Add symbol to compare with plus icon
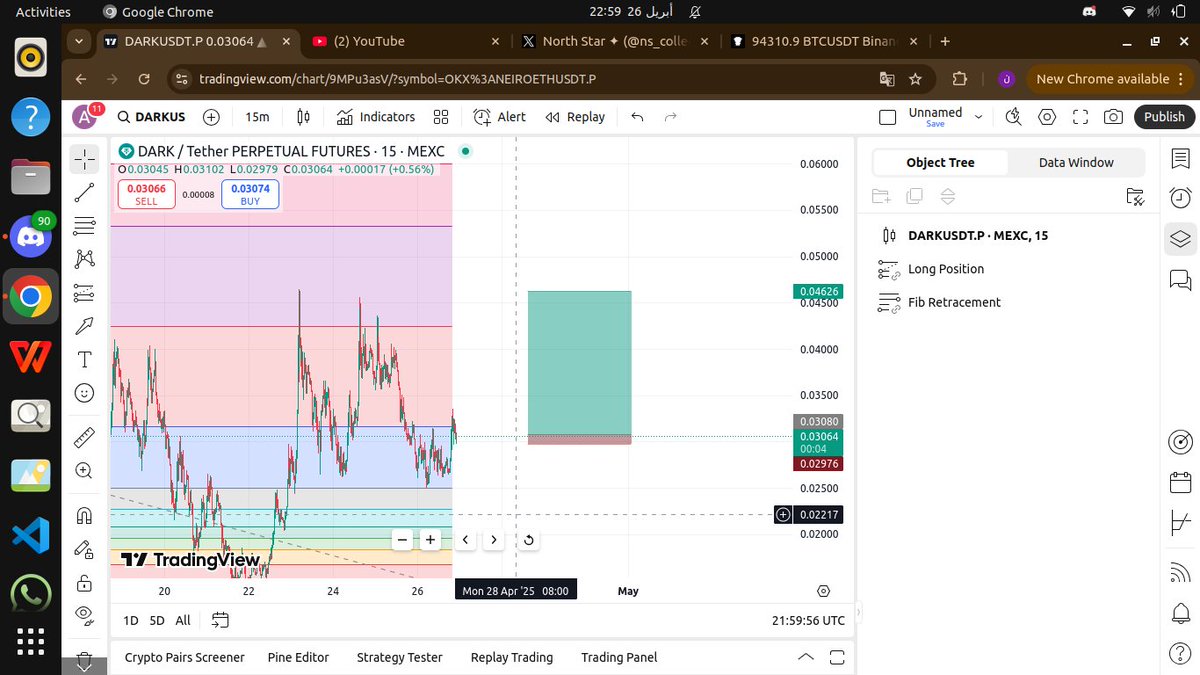The height and width of the screenshot is (675, 1200). (211, 117)
